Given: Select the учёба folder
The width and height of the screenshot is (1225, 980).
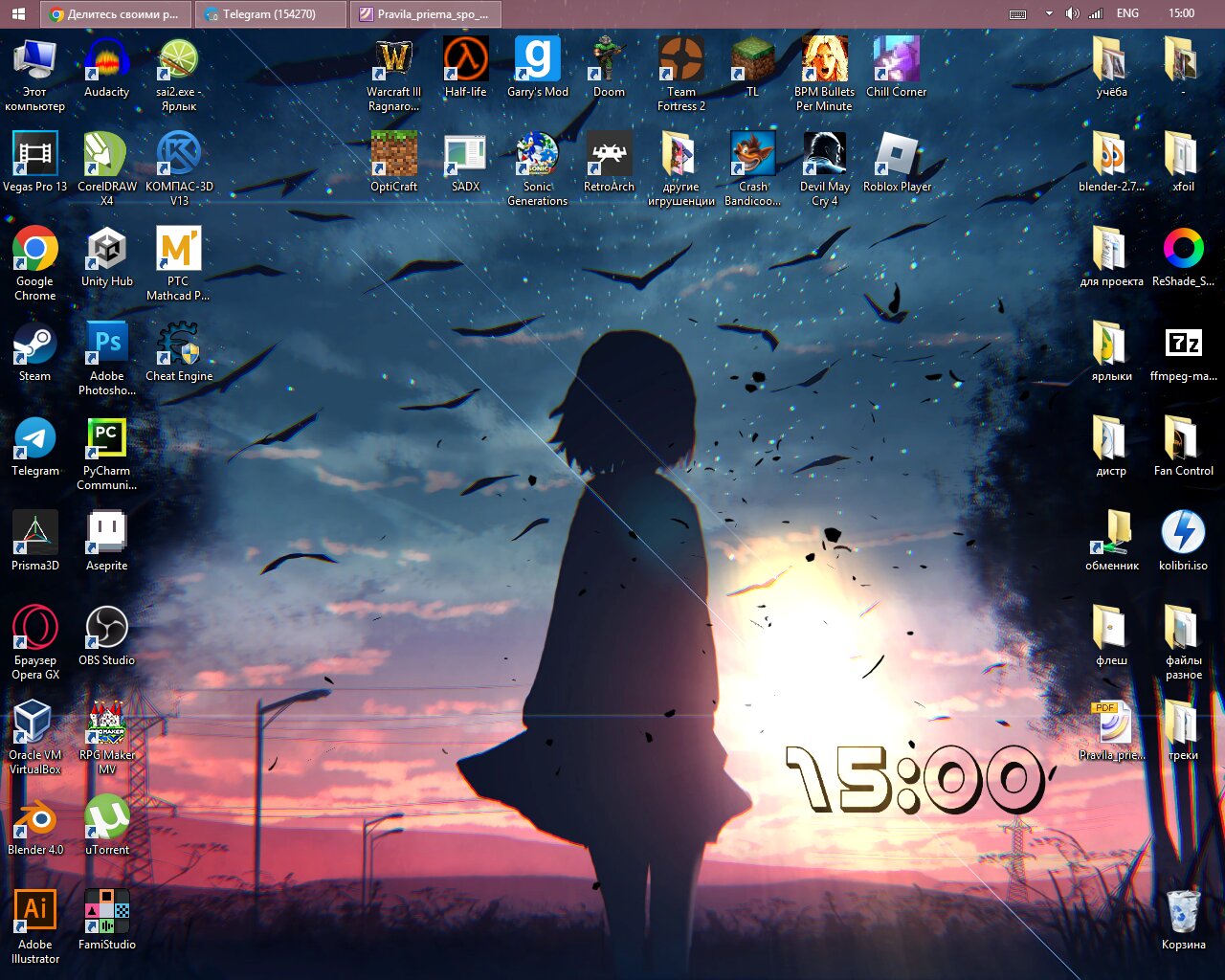Looking at the screenshot, I should click(1111, 68).
